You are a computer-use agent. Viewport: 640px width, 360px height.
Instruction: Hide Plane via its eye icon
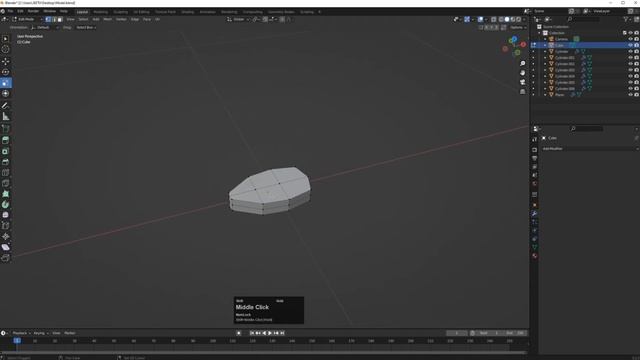(x=630, y=95)
